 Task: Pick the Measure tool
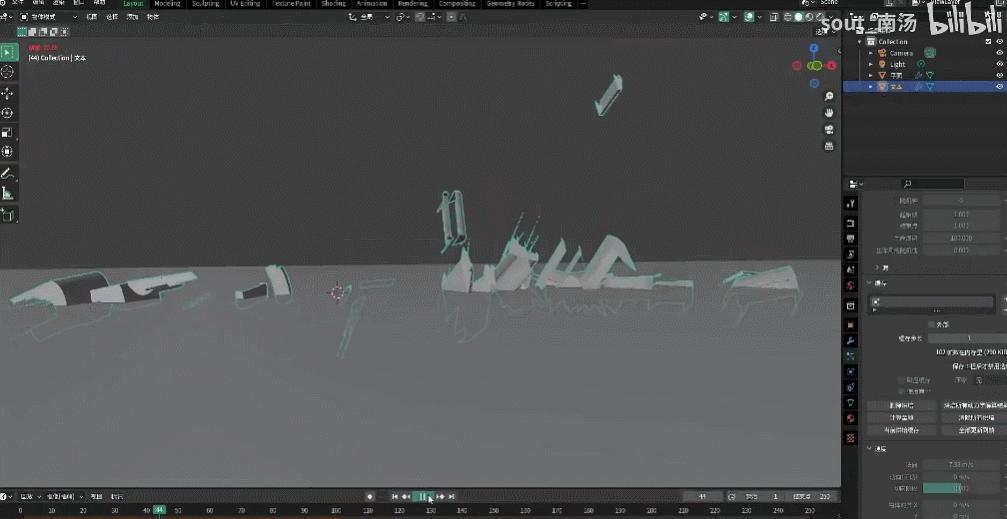pos(8,193)
